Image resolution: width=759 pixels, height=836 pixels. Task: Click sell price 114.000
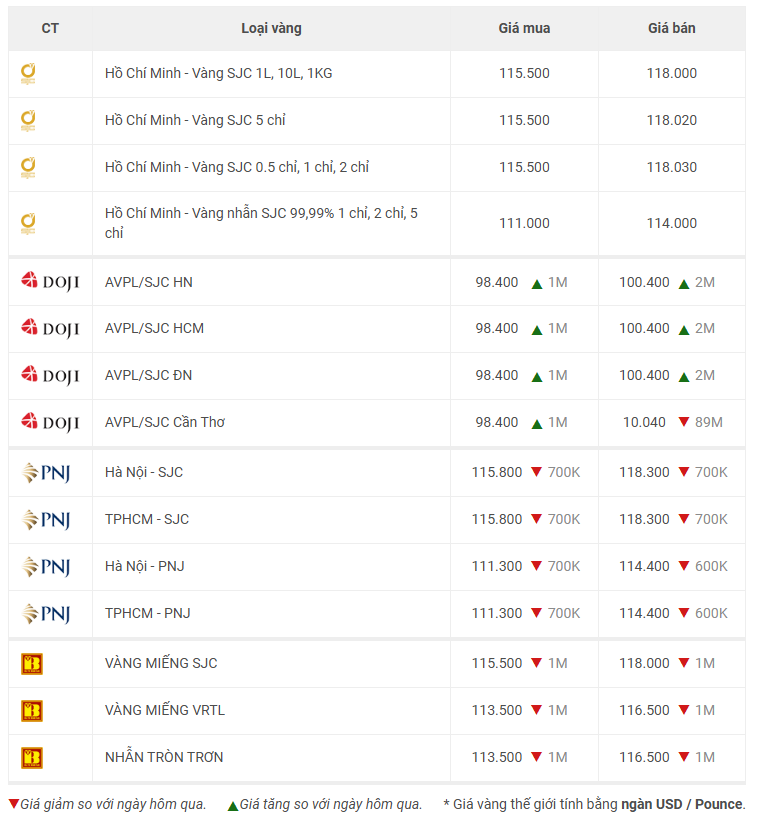pyautogui.click(x=672, y=223)
